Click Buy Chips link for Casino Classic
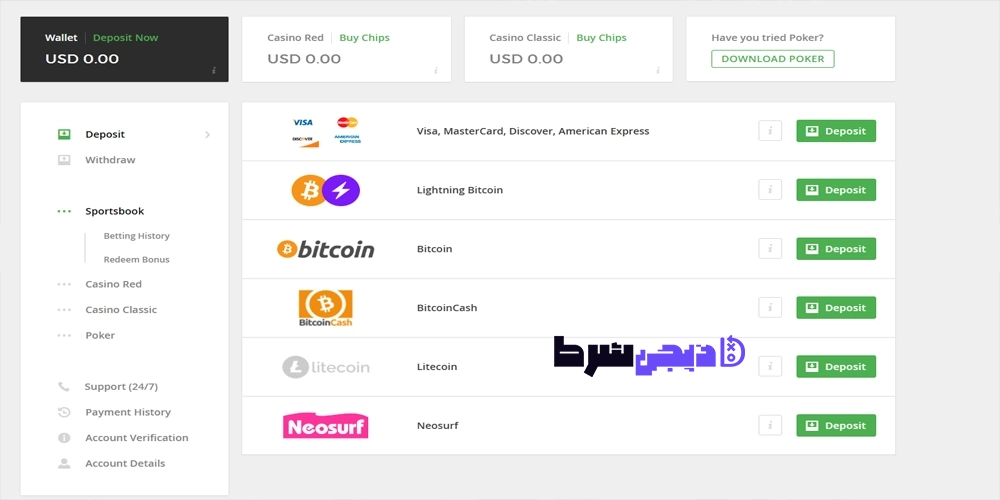Viewport: 1000px width, 500px height. coord(601,38)
